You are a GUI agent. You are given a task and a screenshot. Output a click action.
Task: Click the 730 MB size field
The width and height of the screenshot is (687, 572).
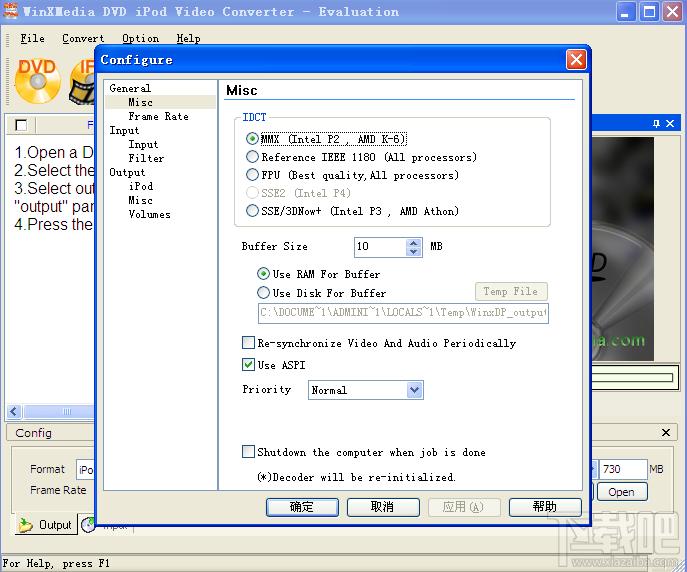click(x=623, y=469)
